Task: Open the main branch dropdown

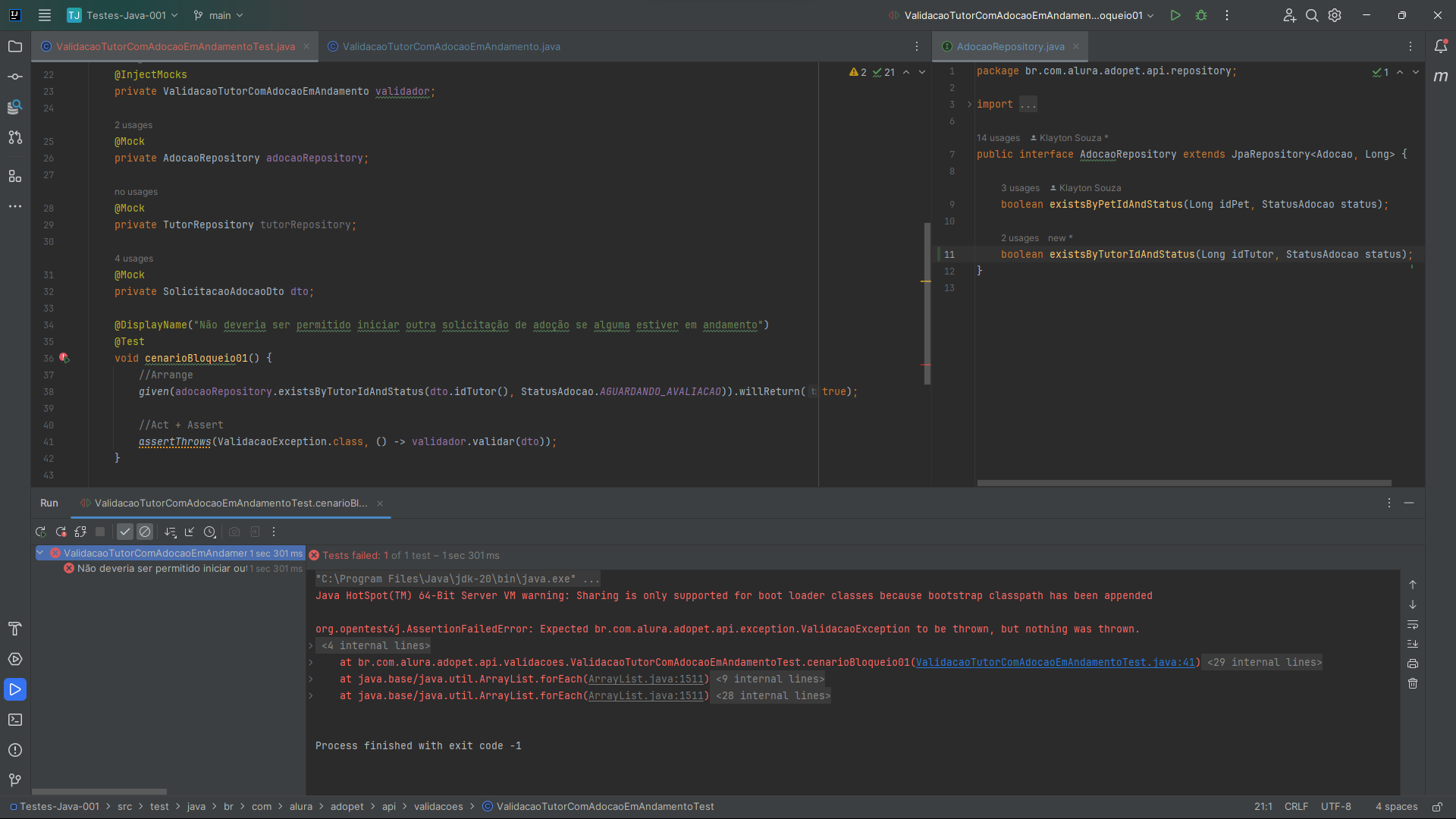Action: point(218,15)
